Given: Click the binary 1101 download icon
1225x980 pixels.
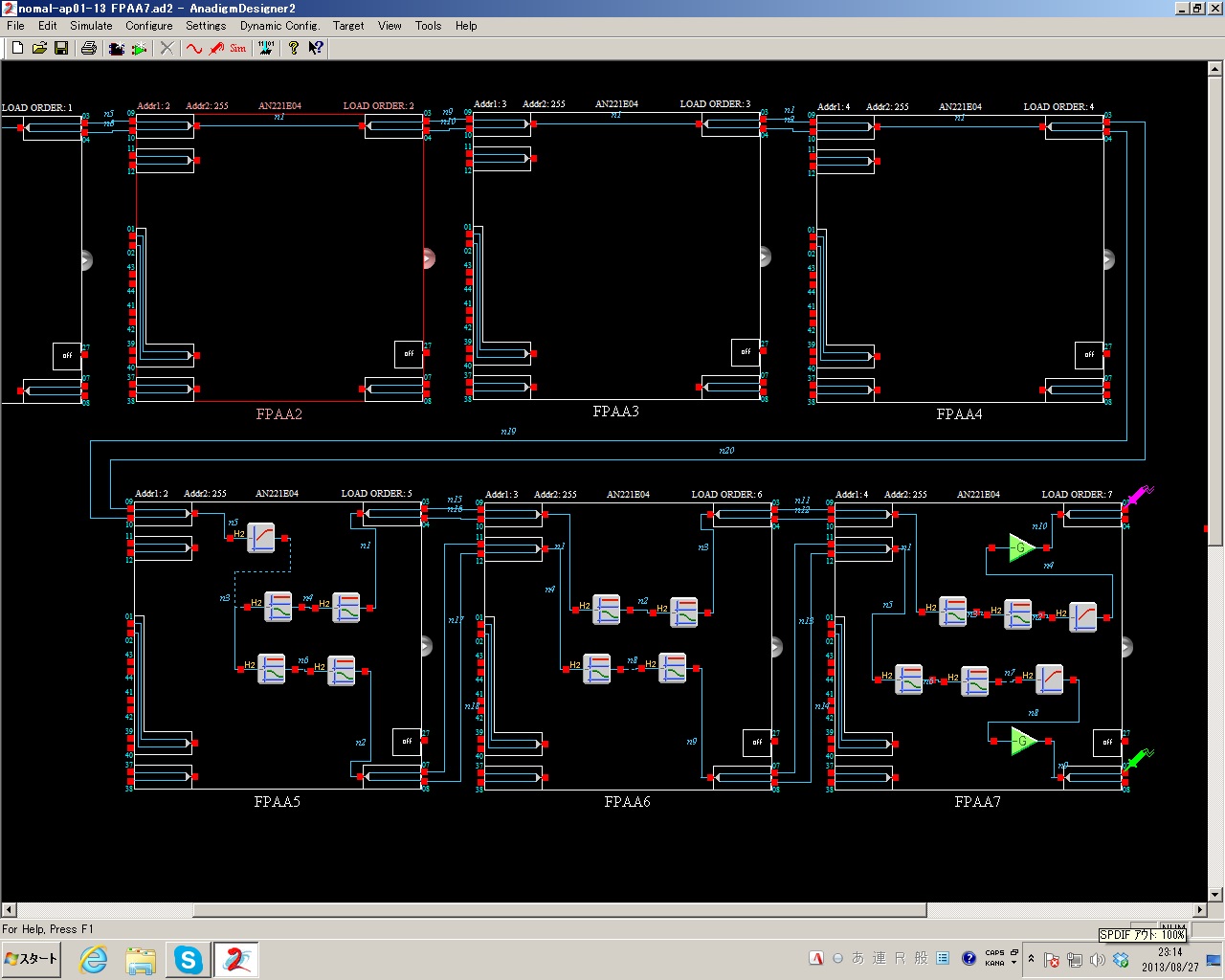Looking at the screenshot, I should [x=266, y=48].
